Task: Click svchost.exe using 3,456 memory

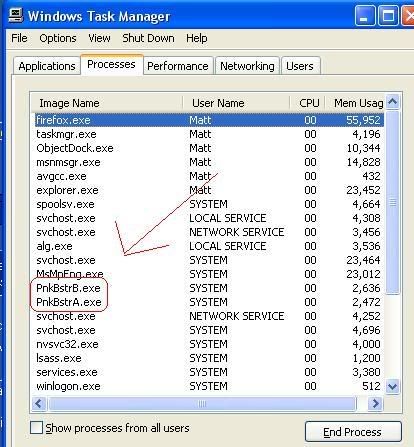Action: [x=209, y=232]
